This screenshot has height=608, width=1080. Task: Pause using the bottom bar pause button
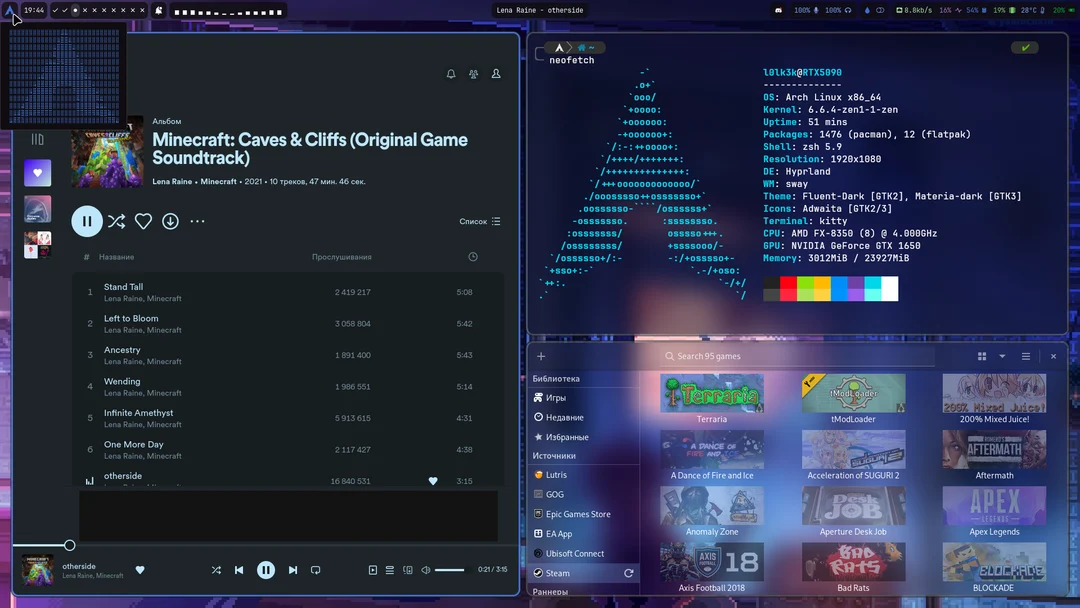(266, 570)
